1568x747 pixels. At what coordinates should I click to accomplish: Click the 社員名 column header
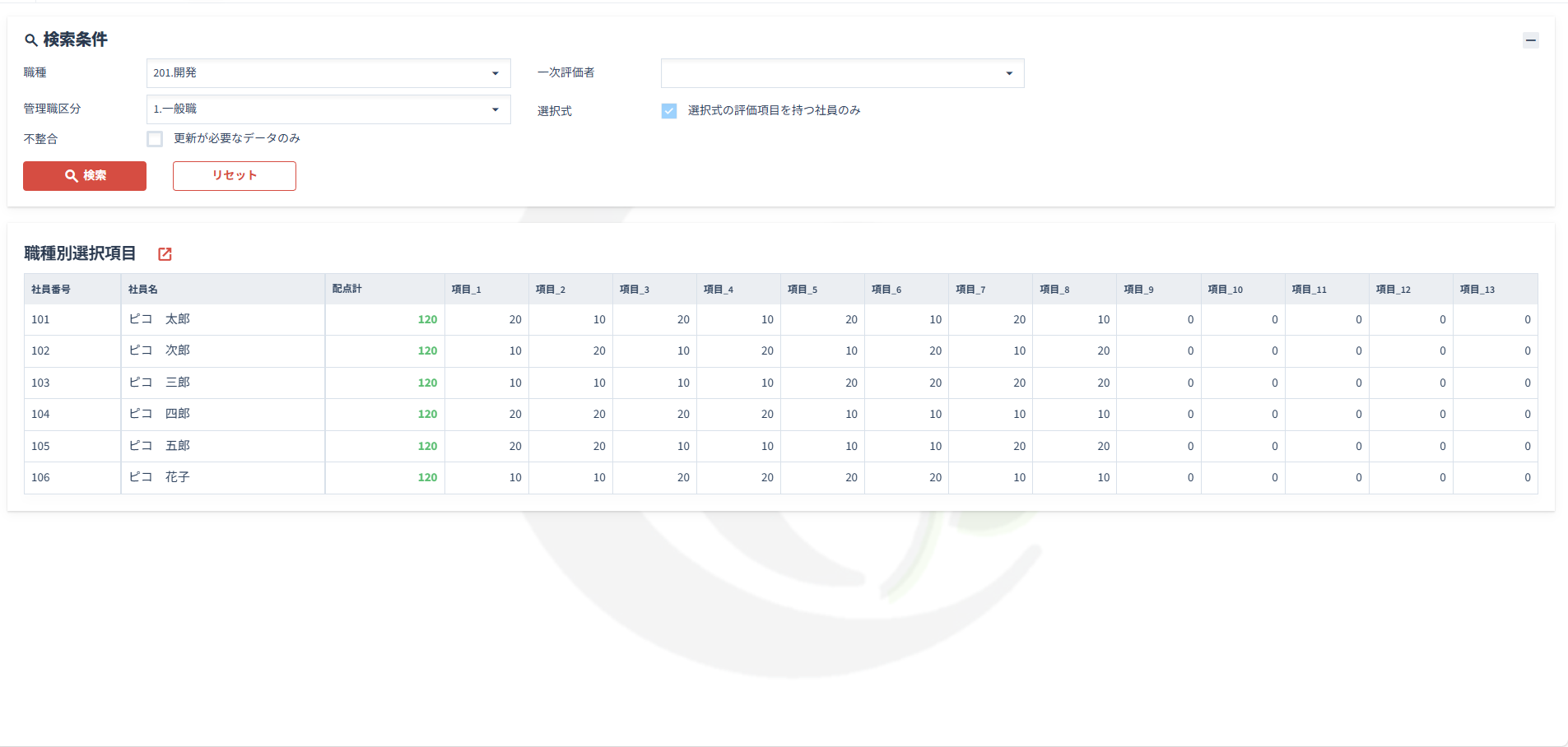[143, 290]
